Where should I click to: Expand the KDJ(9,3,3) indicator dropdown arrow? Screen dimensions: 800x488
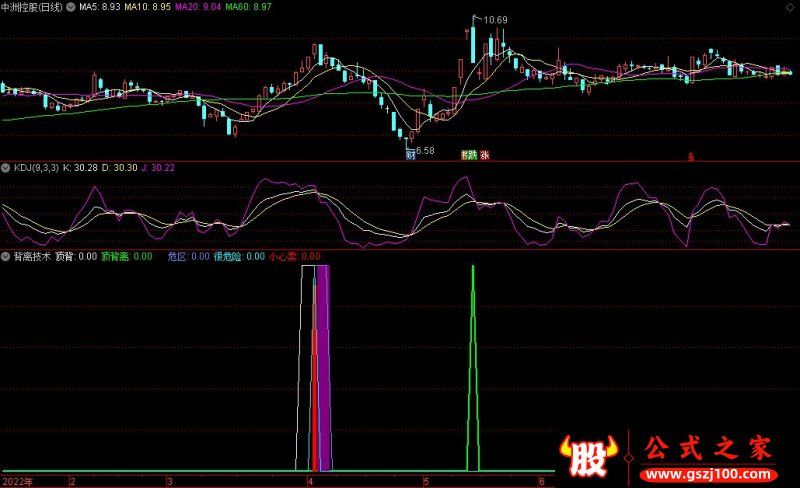6,168
